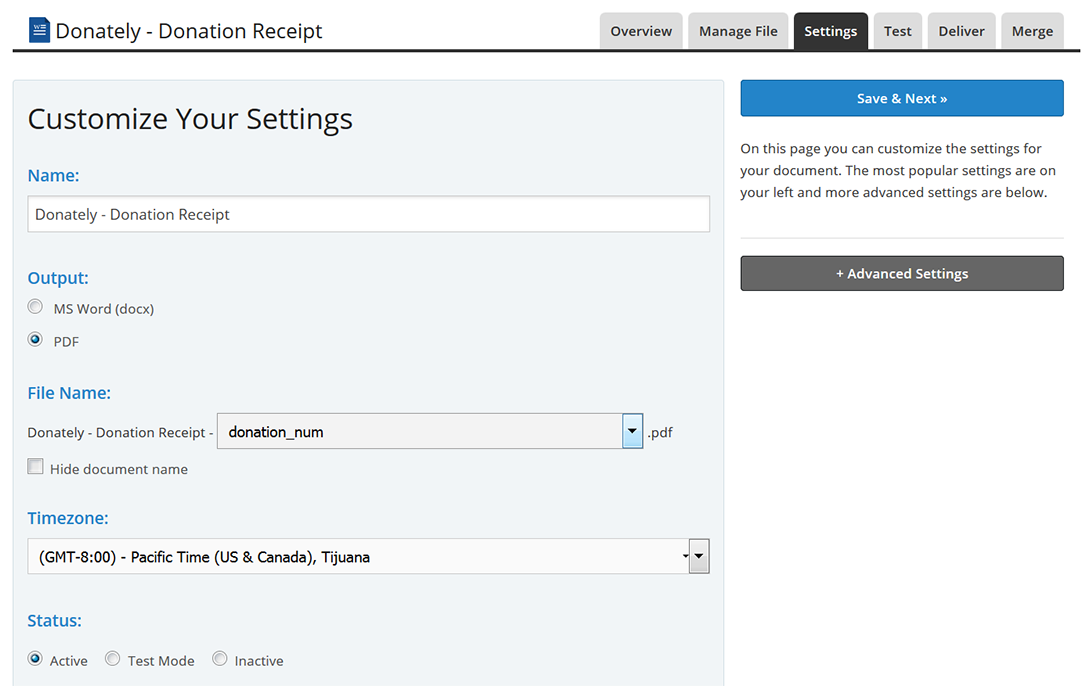Click the Save & Next button
Screen dimensions: 1090x686
(x=901, y=98)
